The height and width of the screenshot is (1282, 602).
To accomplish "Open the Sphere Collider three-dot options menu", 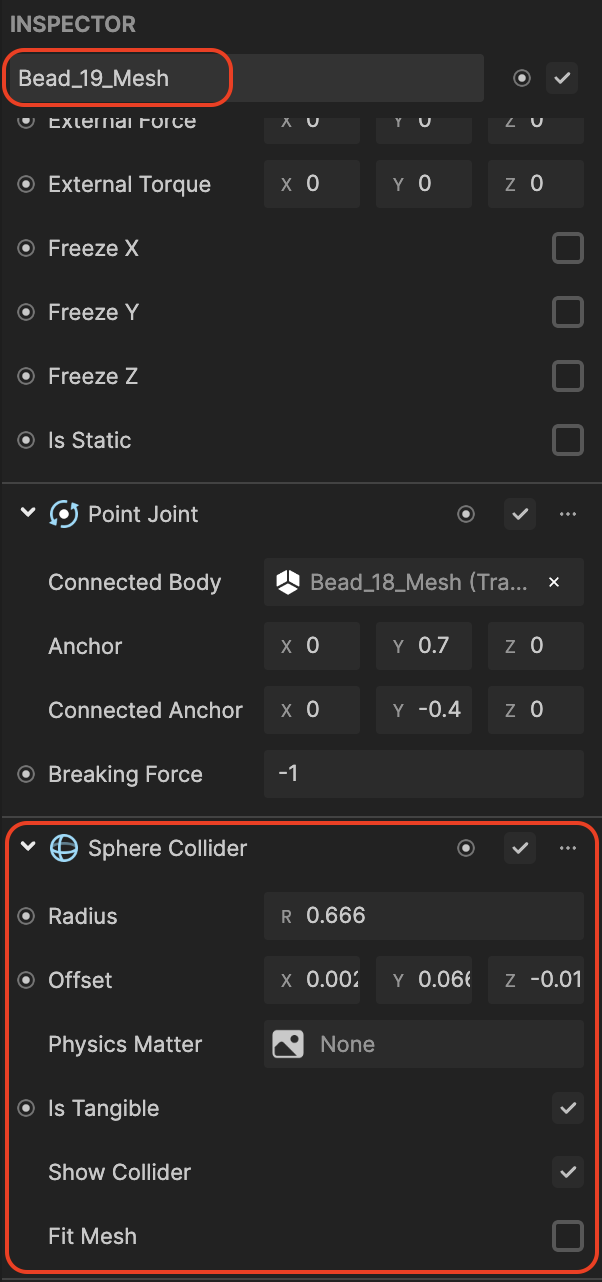I will click(x=568, y=849).
